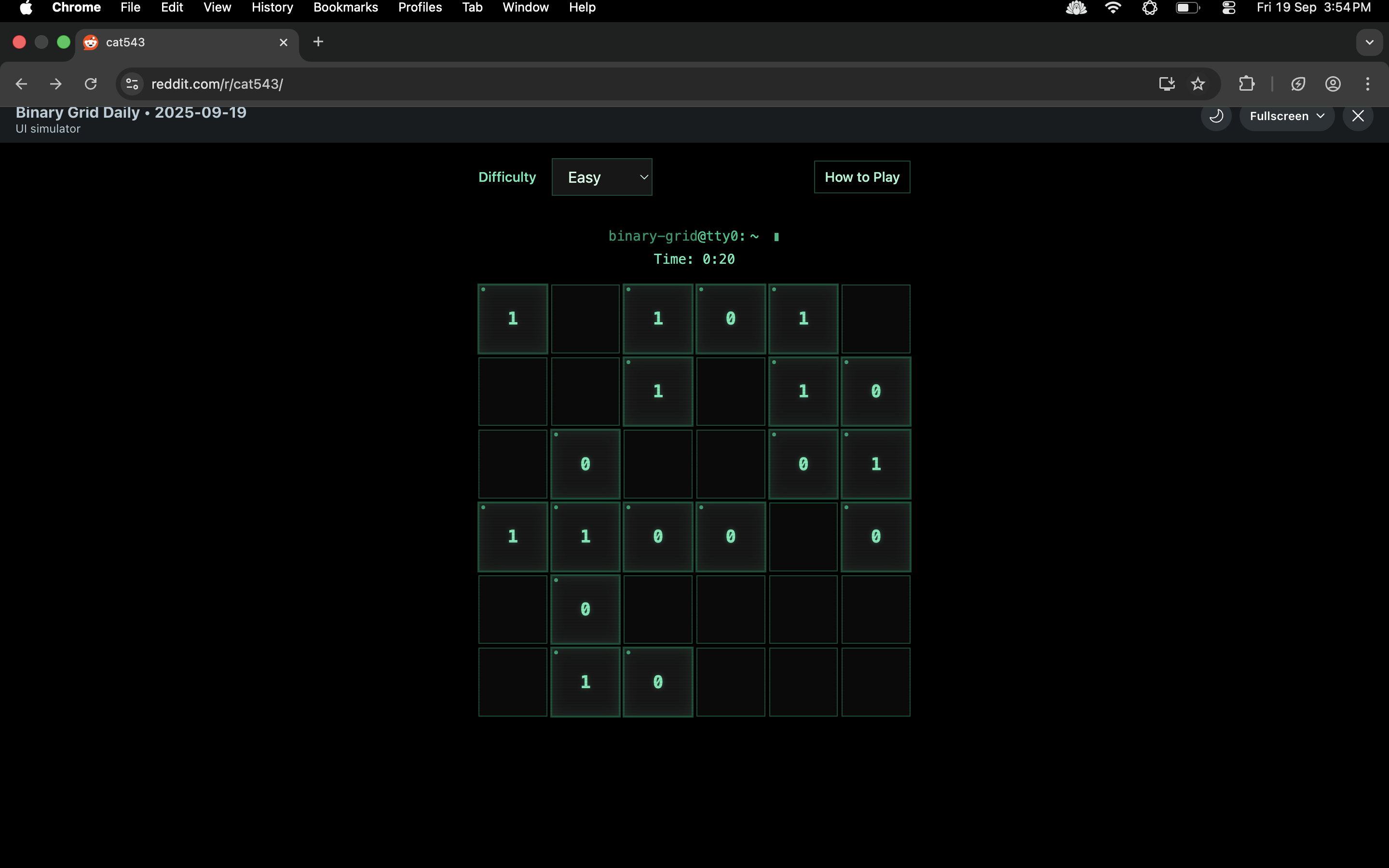View site information icon
The height and width of the screenshot is (868, 1389).
(132, 84)
